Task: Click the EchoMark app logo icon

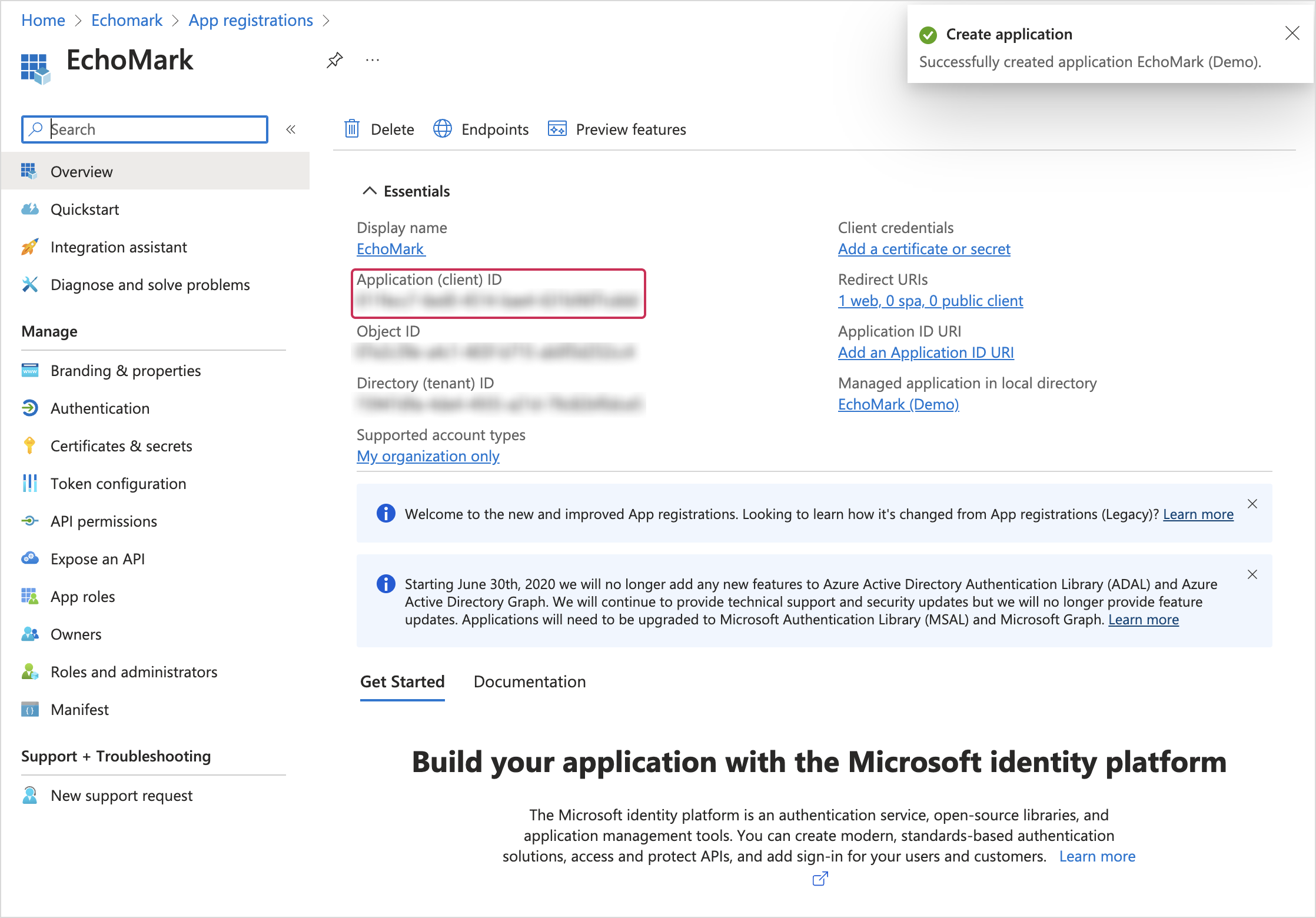Action: click(x=35, y=69)
